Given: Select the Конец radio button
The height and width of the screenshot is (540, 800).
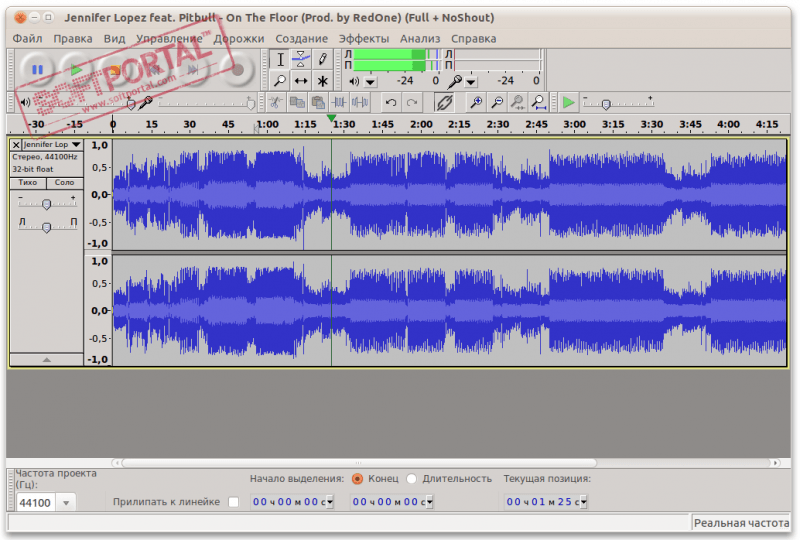Looking at the screenshot, I should 357,479.
